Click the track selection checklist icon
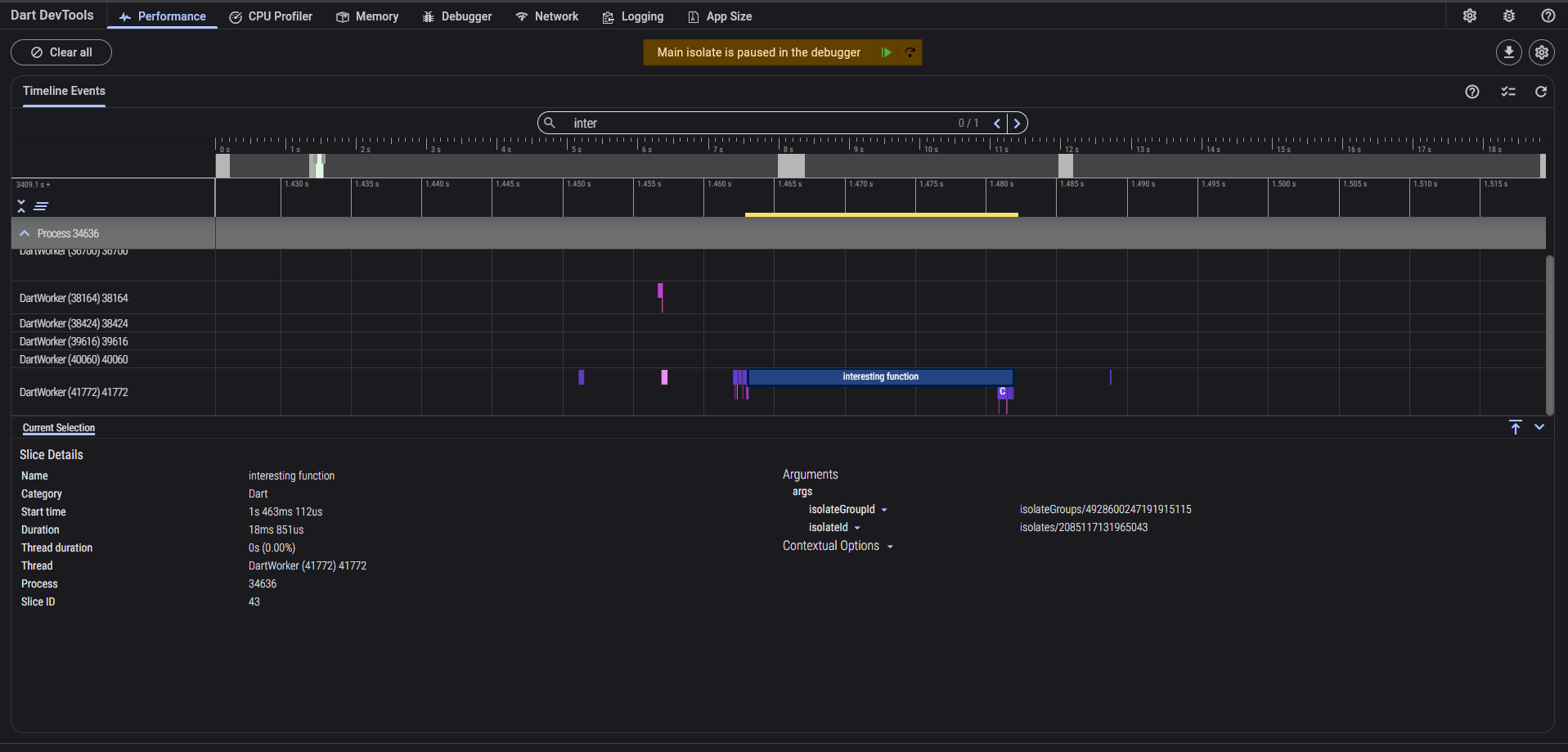 coord(1508,92)
